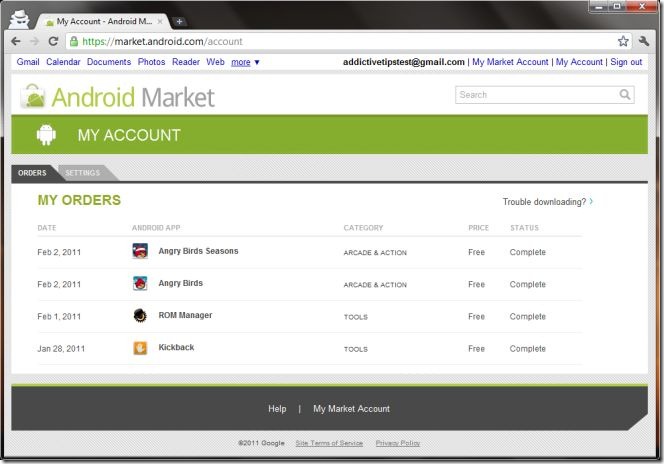Click the browser address bar URL
The image size is (664, 464).
(162, 41)
